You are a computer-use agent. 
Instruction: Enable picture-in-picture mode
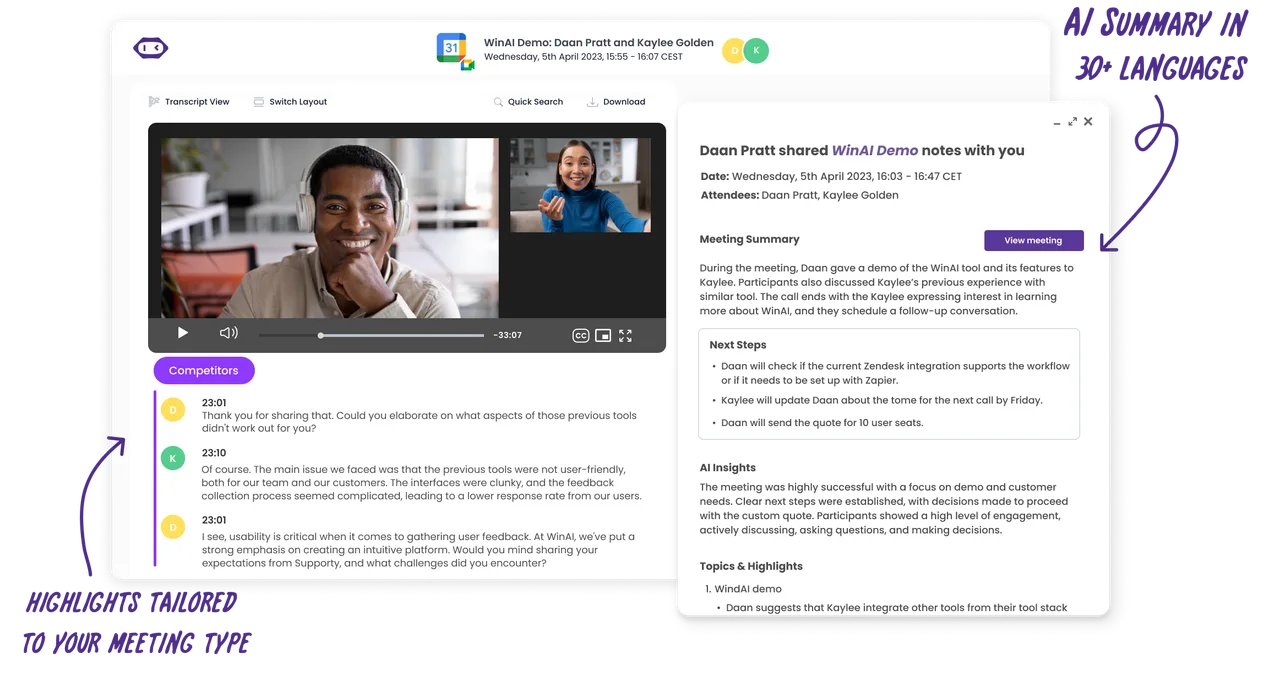pos(603,335)
